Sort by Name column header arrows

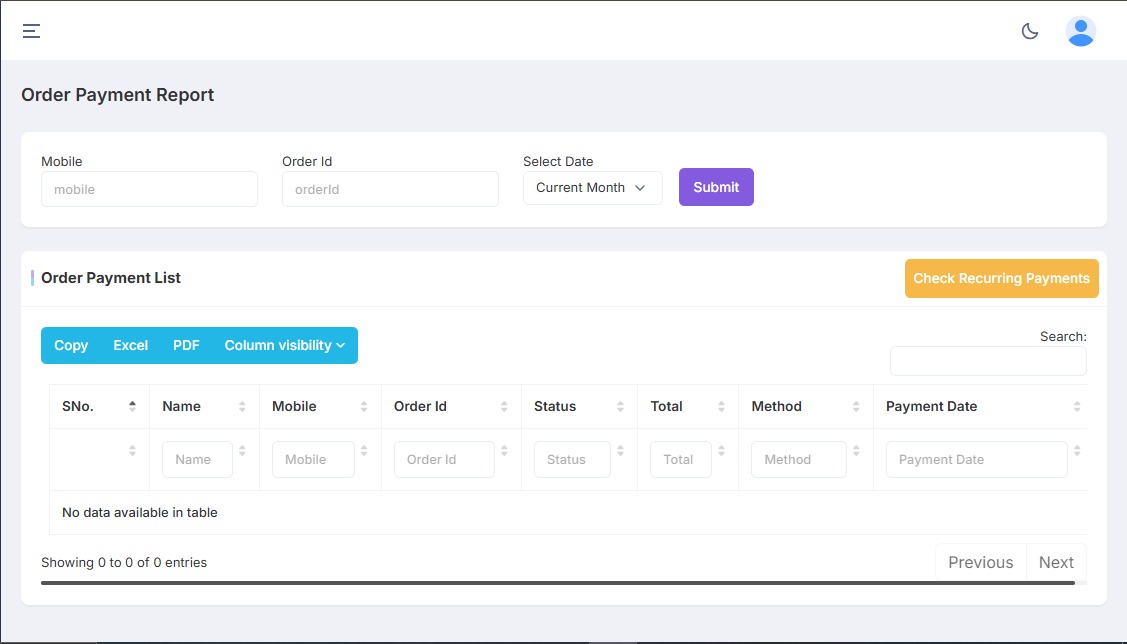pyautogui.click(x=242, y=406)
